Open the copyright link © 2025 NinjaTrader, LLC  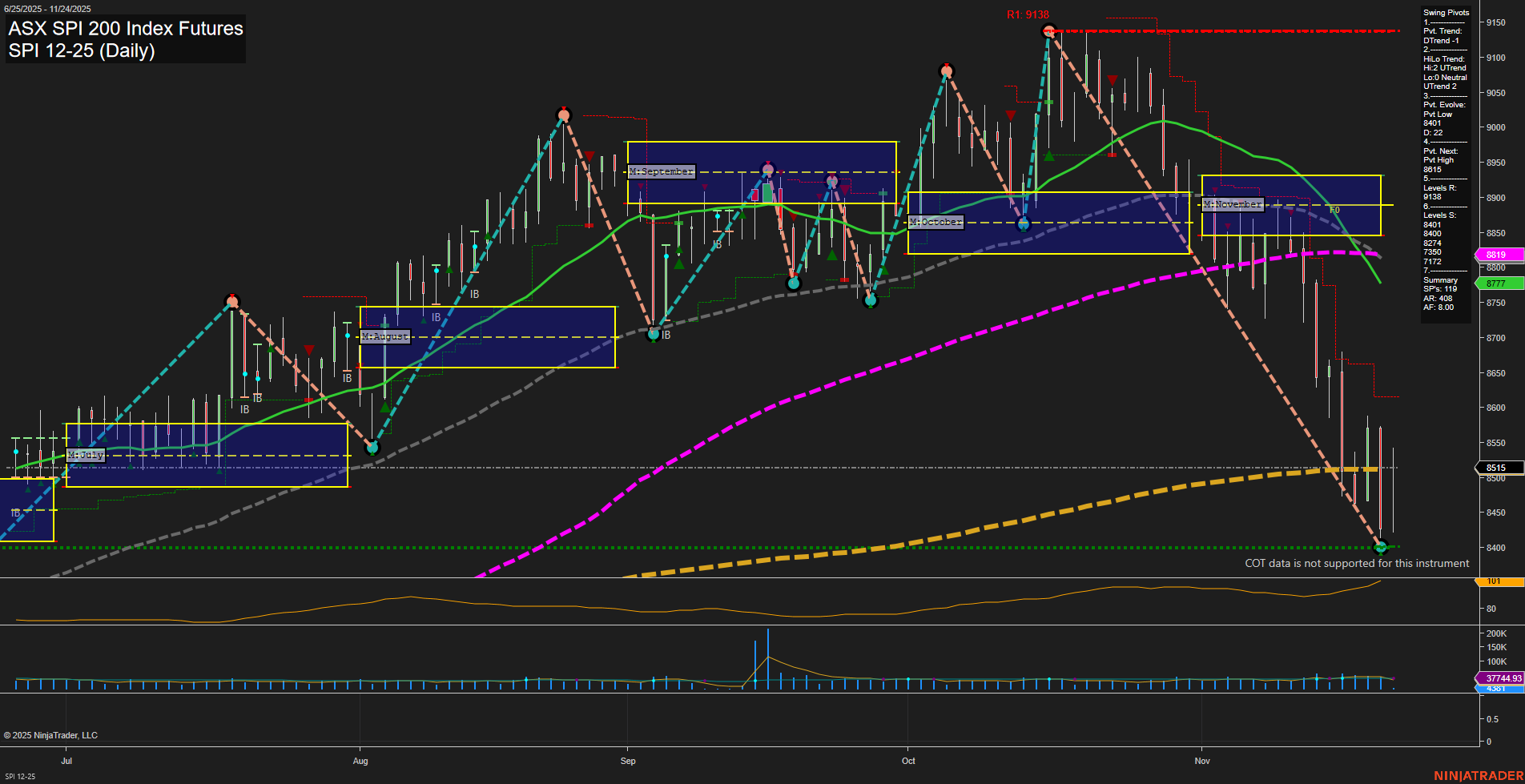point(51,734)
